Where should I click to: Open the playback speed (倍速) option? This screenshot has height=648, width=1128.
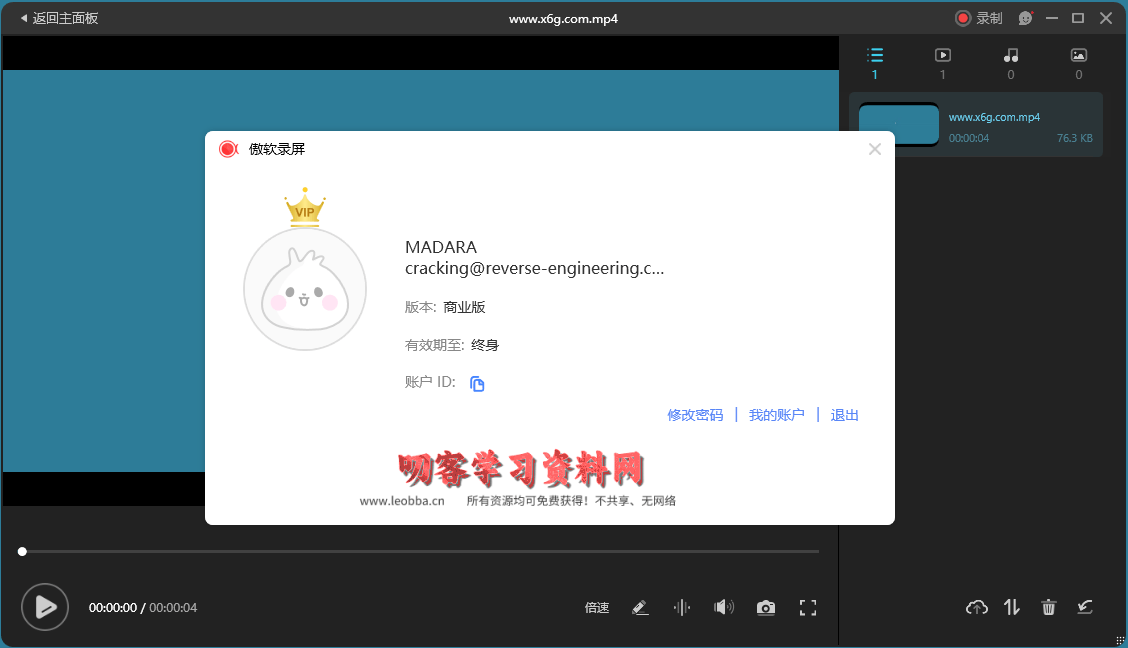597,608
